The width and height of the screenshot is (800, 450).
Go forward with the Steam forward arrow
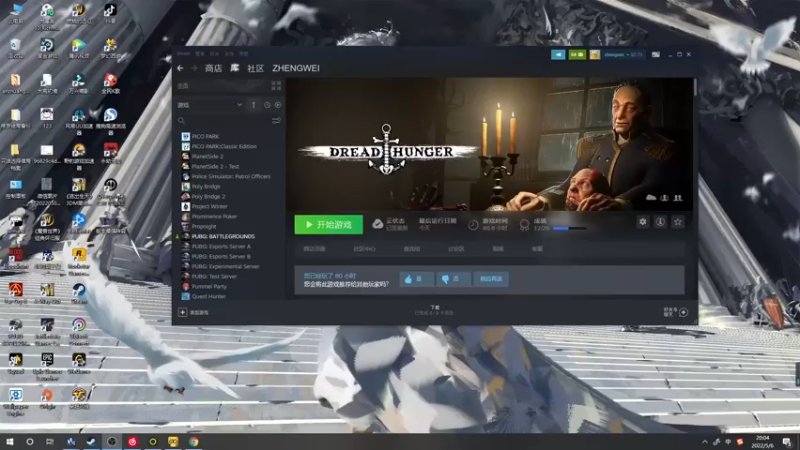[194, 68]
